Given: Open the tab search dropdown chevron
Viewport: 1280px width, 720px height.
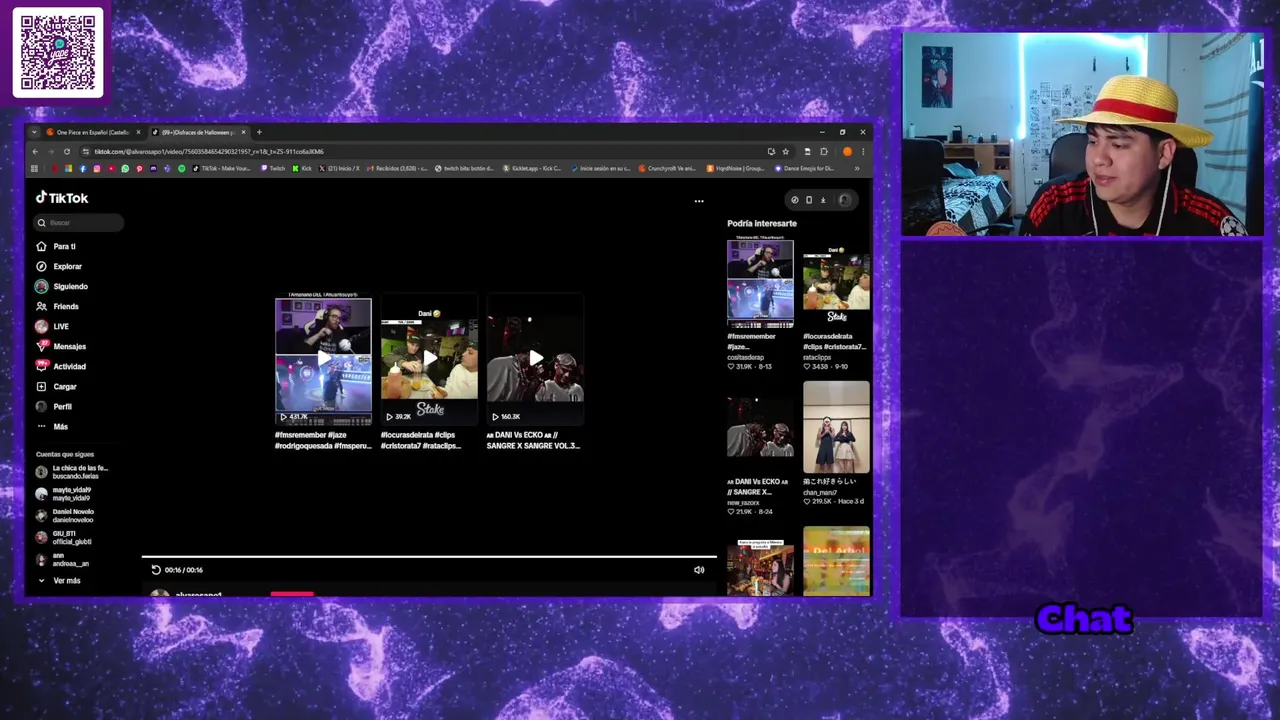Looking at the screenshot, I should tap(34, 132).
